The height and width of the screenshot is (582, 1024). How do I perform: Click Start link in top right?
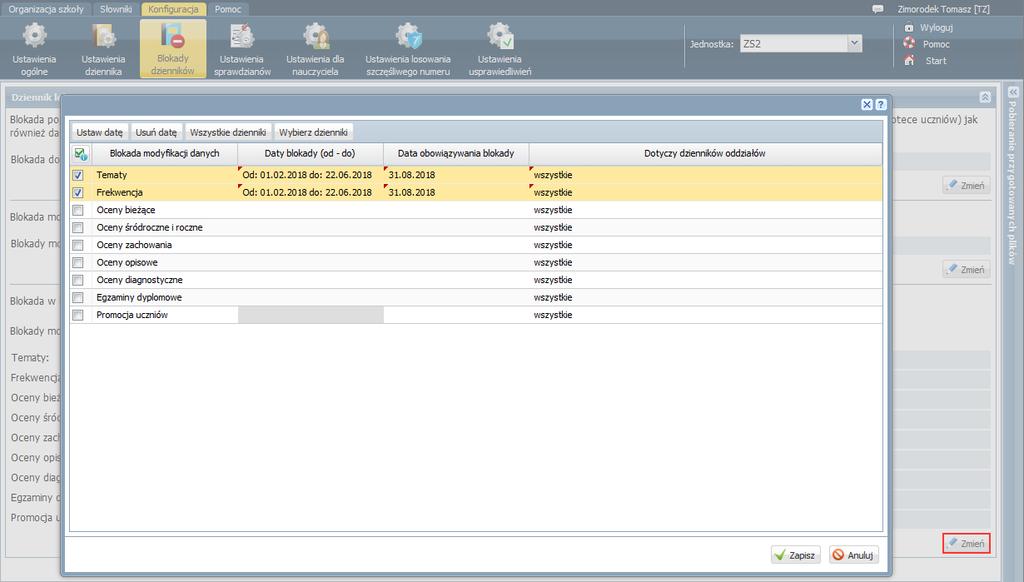tap(936, 60)
